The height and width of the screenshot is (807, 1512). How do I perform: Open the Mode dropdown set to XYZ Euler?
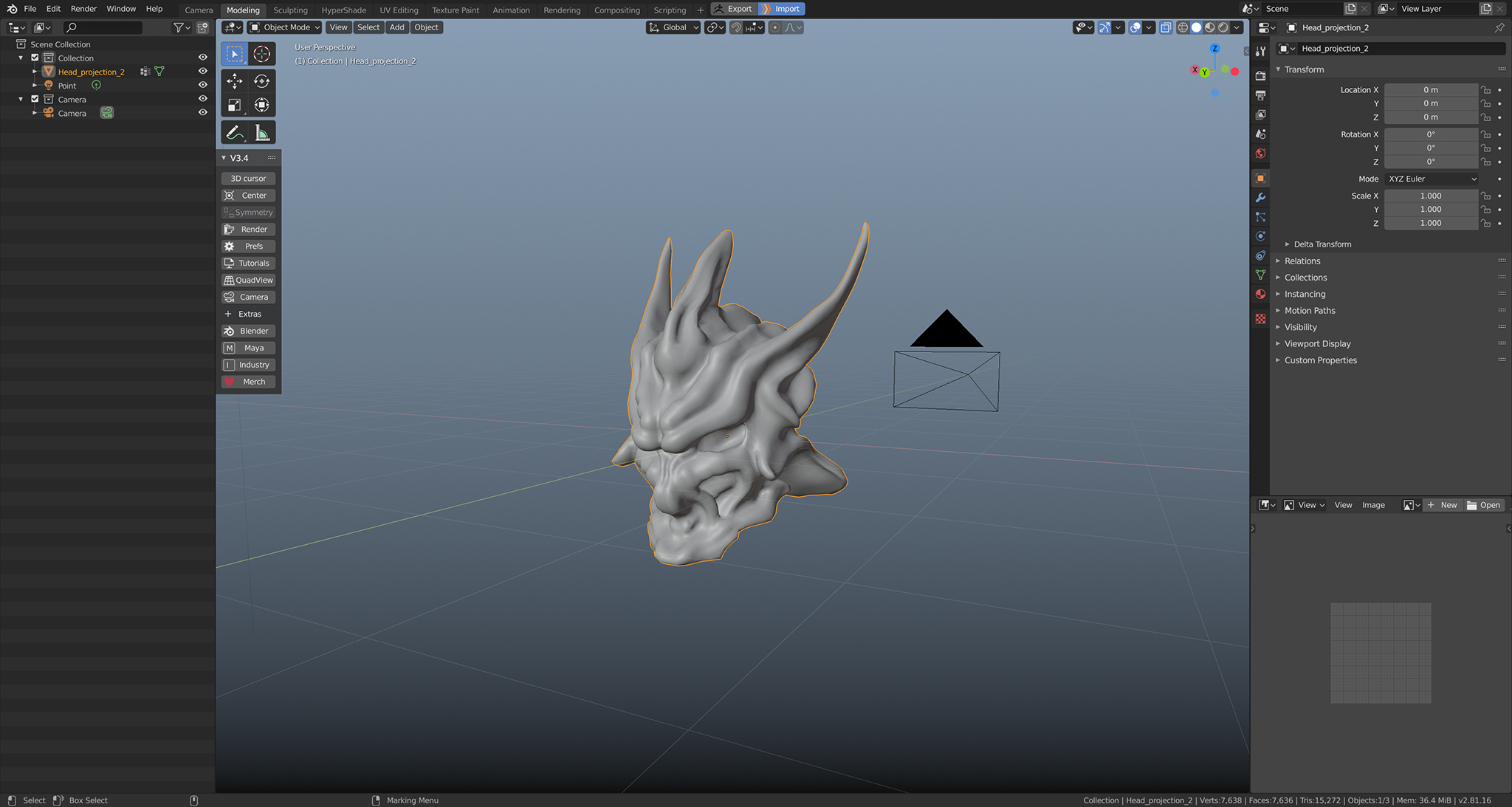tap(1431, 179)
